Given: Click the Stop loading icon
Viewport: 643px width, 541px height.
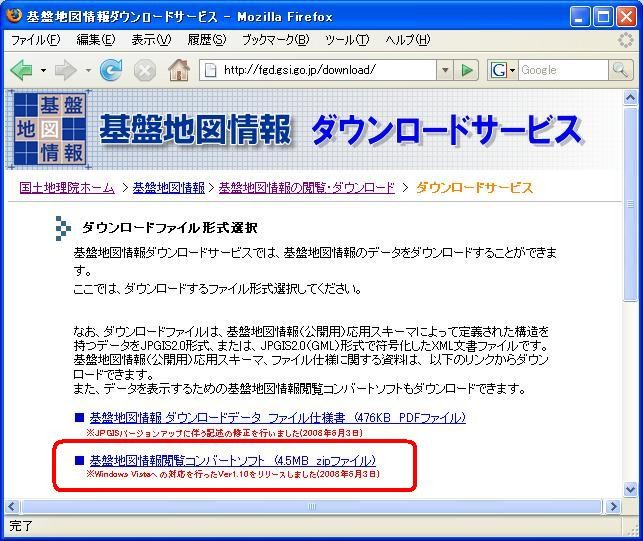Looking at the screenshot, I should [145, 70].
